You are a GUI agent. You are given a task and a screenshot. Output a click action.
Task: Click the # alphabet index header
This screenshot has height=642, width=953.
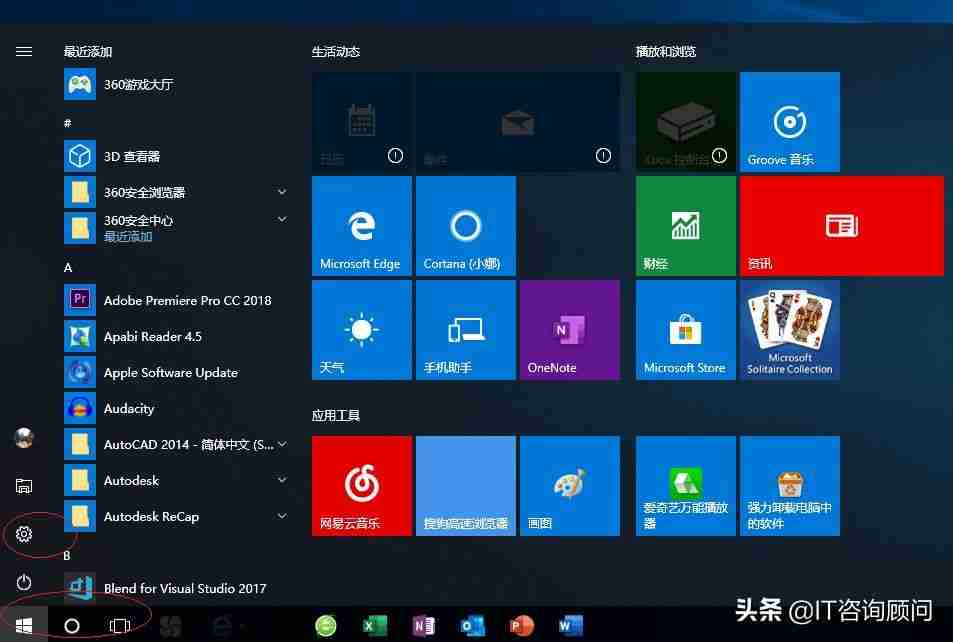click(x=67, y=123)
